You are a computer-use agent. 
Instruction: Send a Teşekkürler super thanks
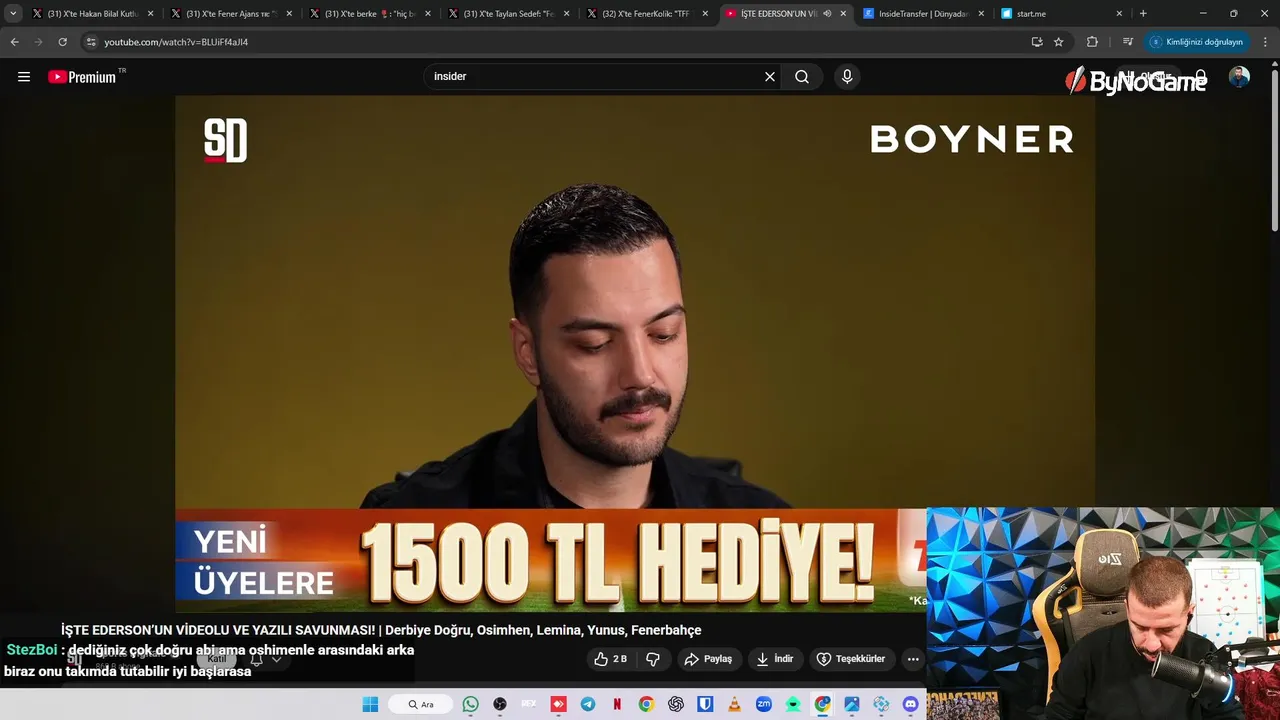click(x=851, y=659)
